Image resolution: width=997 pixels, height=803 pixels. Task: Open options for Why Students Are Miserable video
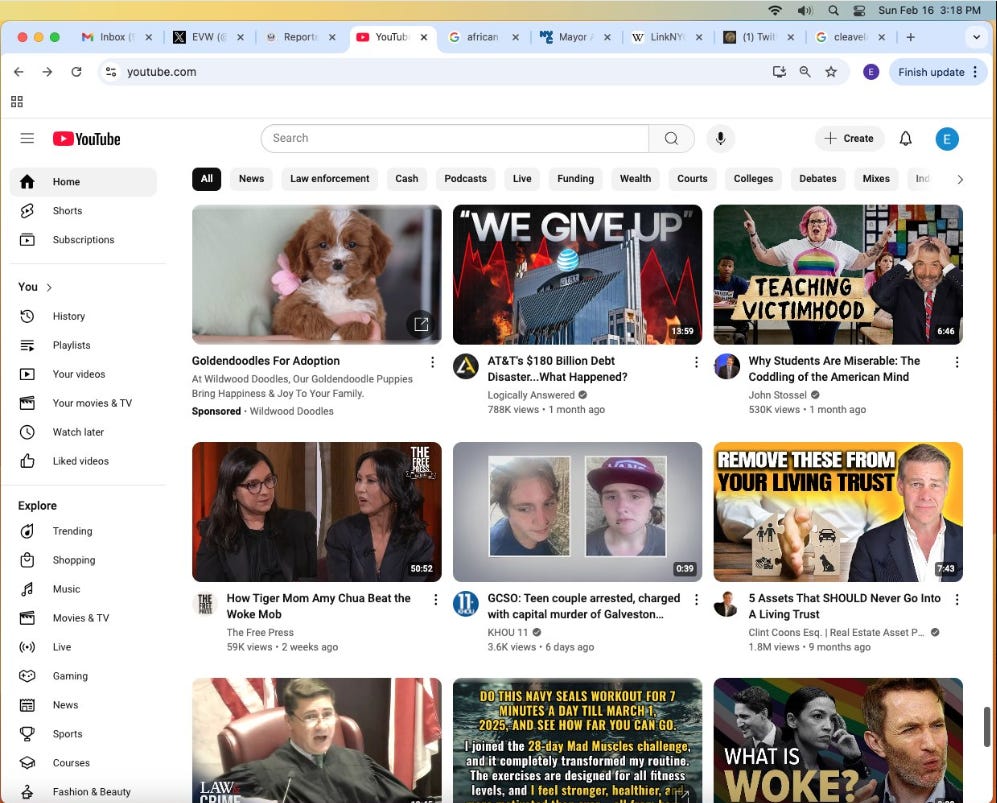pyautogui.click(x=957, y=362)
